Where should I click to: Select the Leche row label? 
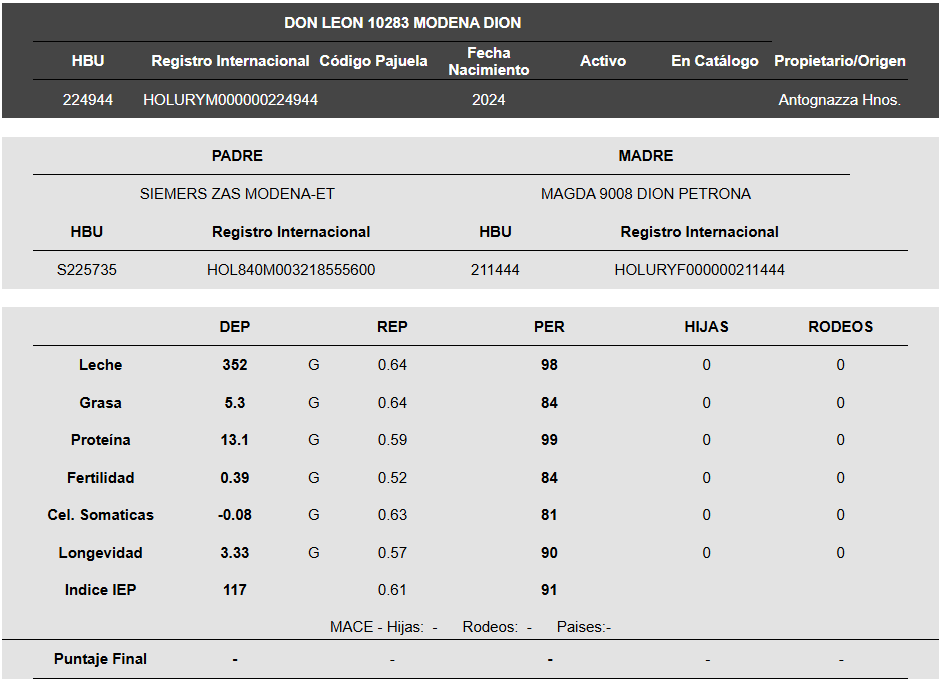point(100,365)
